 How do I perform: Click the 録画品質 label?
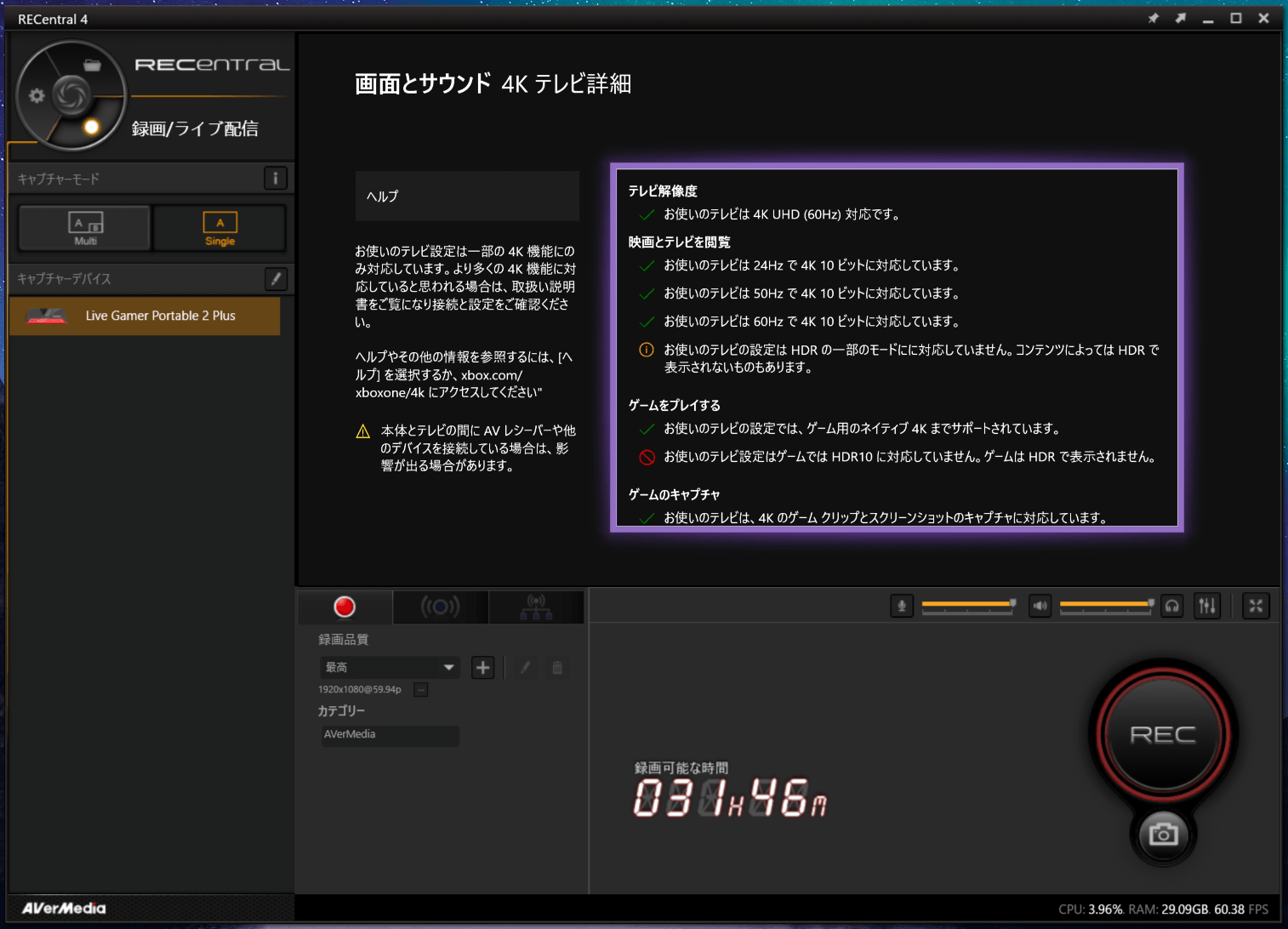pos(344,640)
